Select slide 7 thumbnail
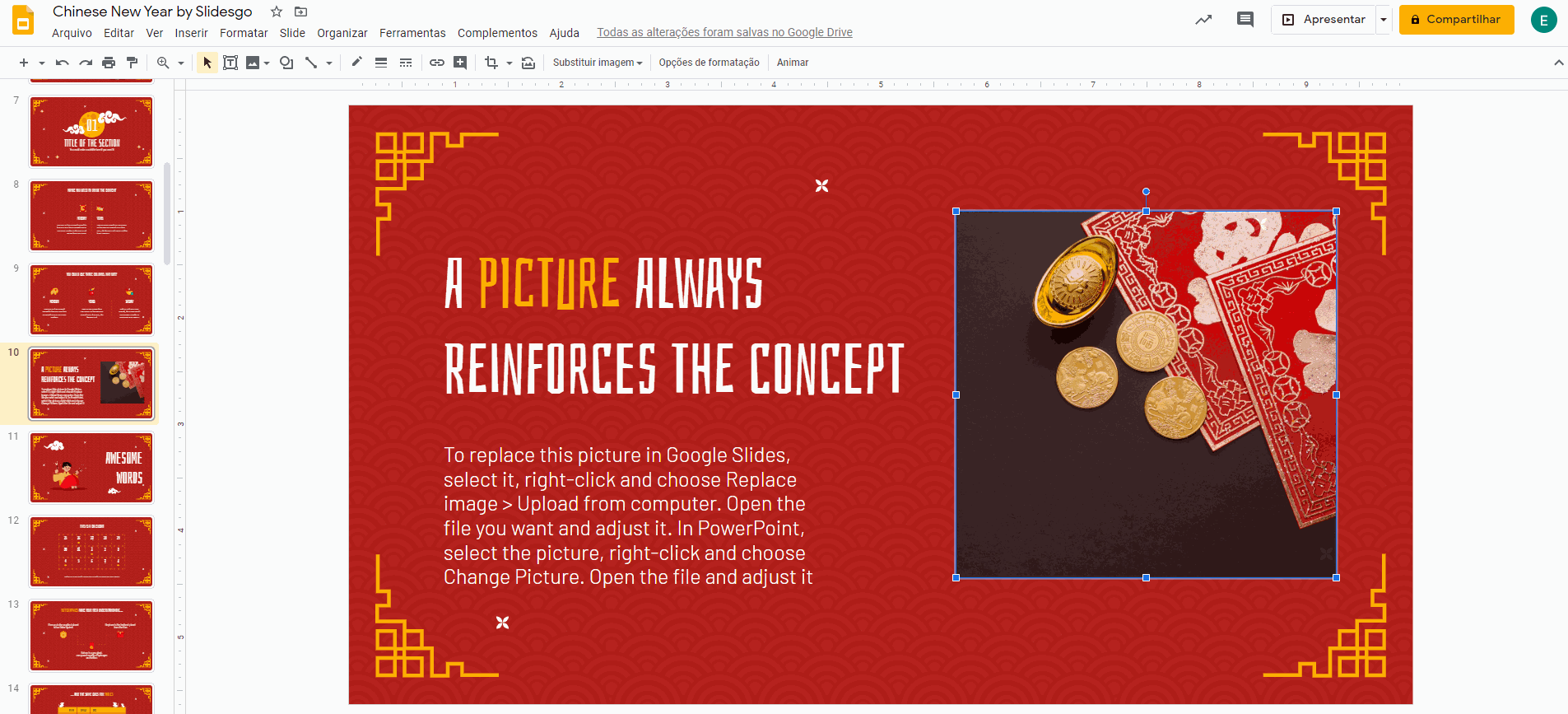This screenshot has height=714, width=1568. tap(91, 132)
